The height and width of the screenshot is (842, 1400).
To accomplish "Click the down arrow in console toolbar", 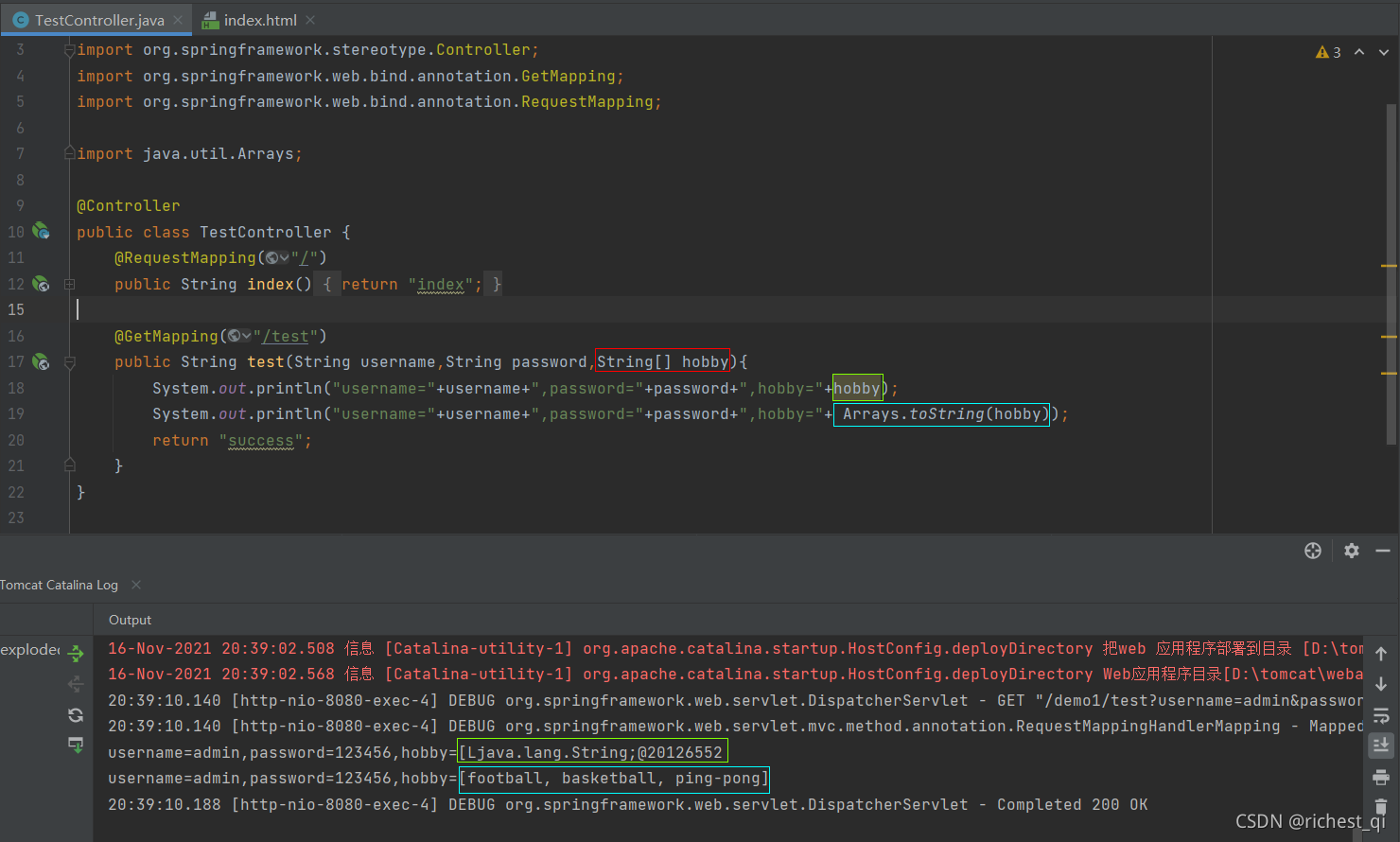I will point(1381,684).
